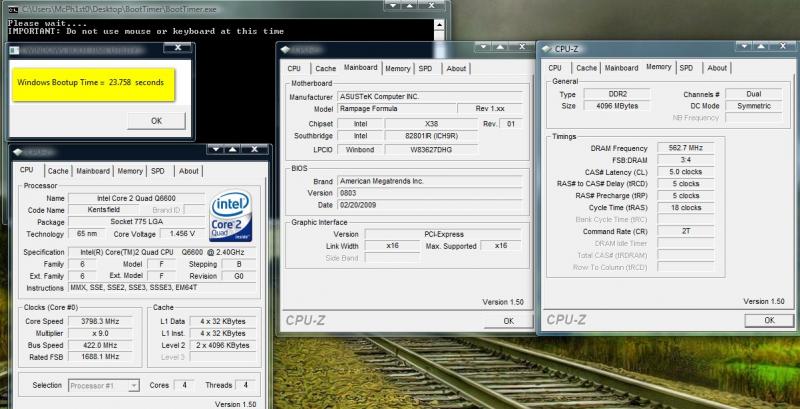This screenshot has width=800, height=409.
Task: Click the Instructions field listing MMX, SSE
Action: tap(162, 288)
